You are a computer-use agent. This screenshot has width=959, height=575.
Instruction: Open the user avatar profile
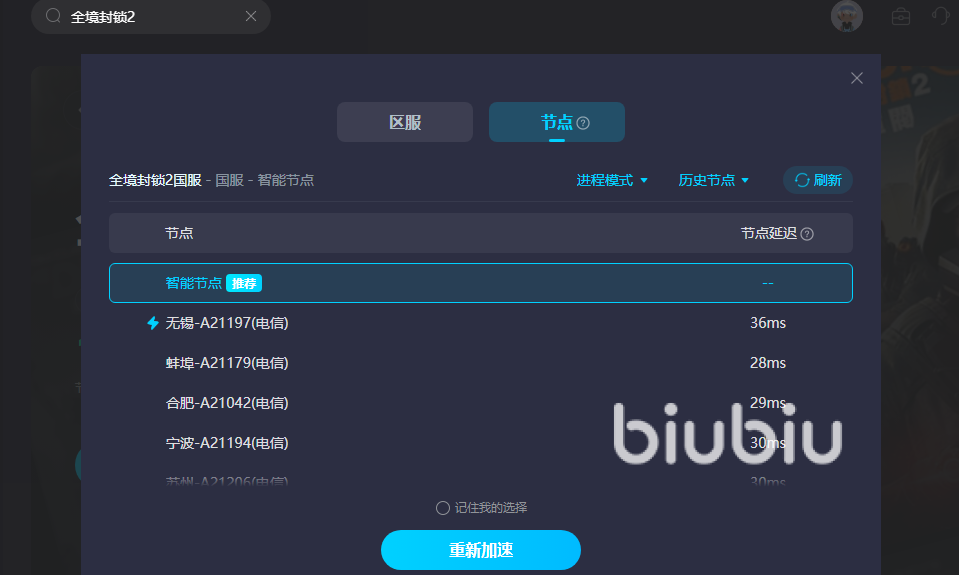(x=846, y=16)
